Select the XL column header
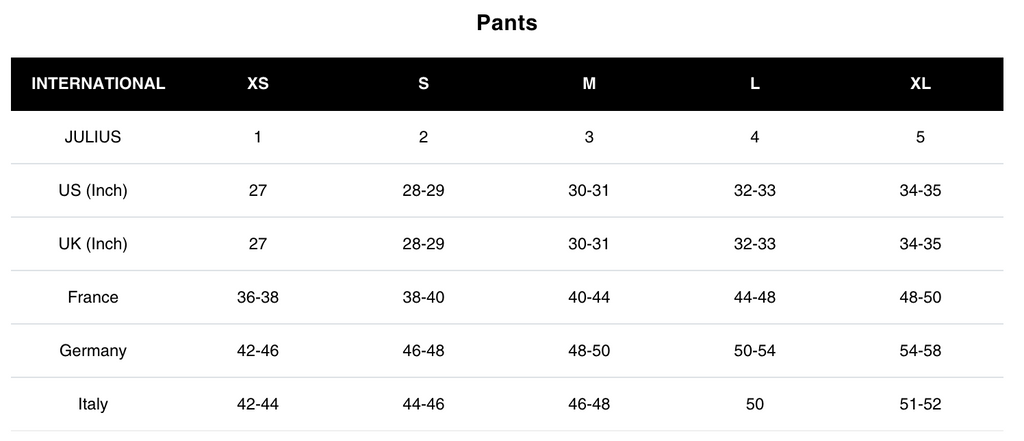The height and width of the screenshot is (441, 1024). pyautogui.click(x=920, y=84)
